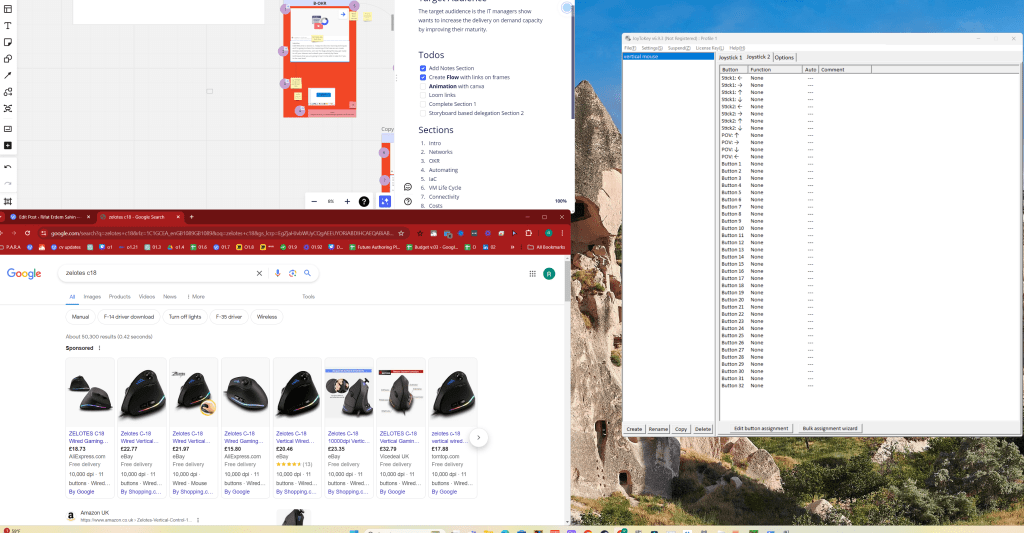The image size is (1024, 533).
Task: Uncheck Create Flow with links todo
Action: click(423, 77)
